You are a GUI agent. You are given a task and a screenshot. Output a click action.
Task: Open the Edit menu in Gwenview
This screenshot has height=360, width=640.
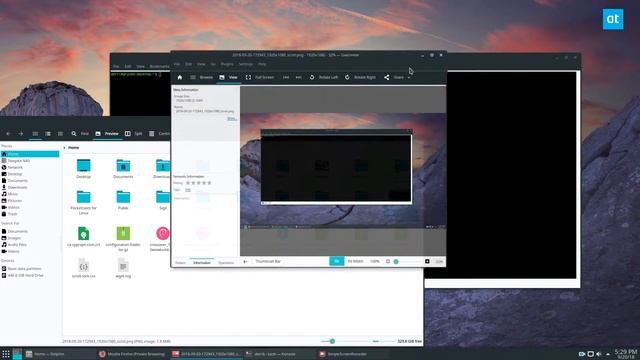point(188,64)
